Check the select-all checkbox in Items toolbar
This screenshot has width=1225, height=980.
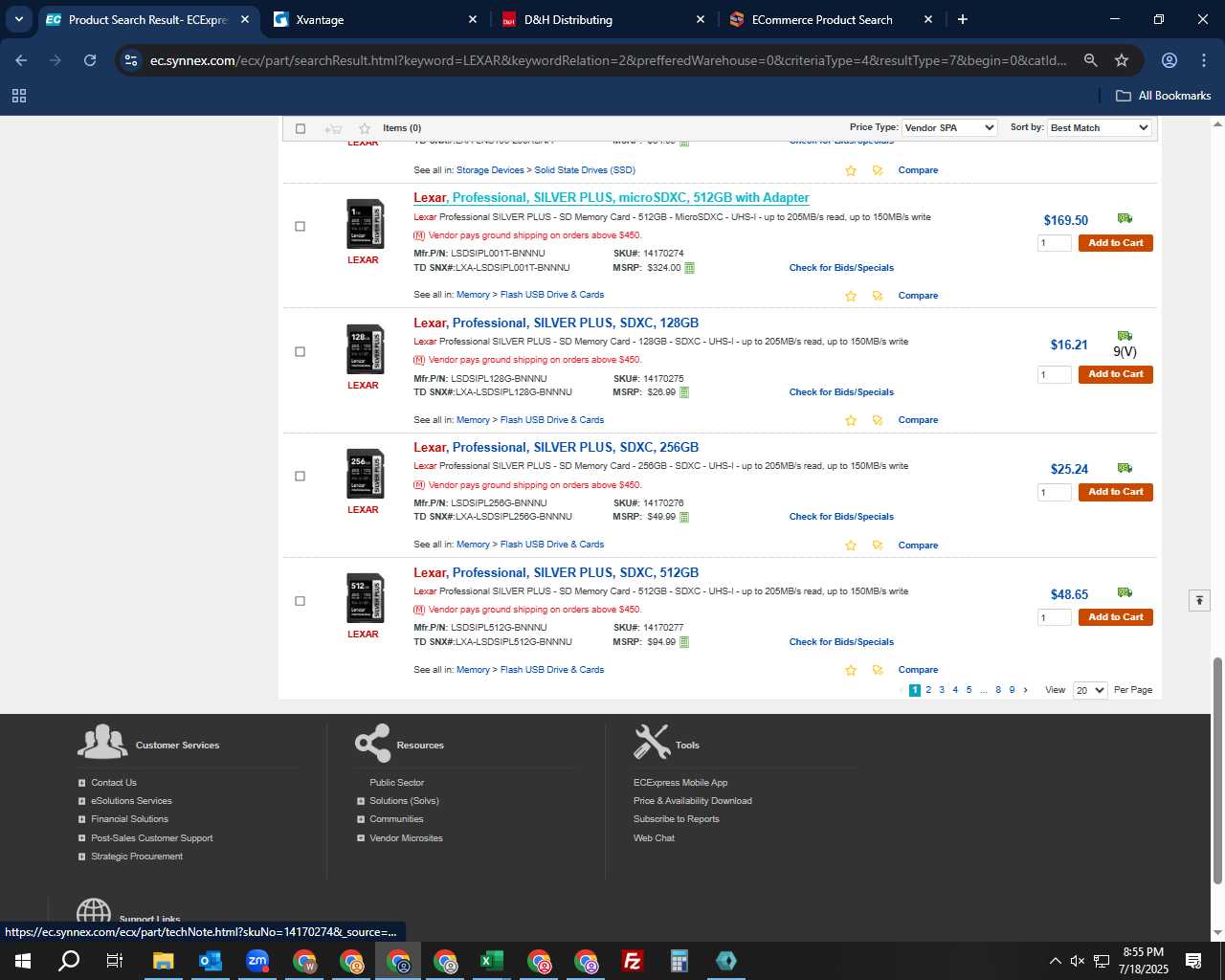[301, 128]
